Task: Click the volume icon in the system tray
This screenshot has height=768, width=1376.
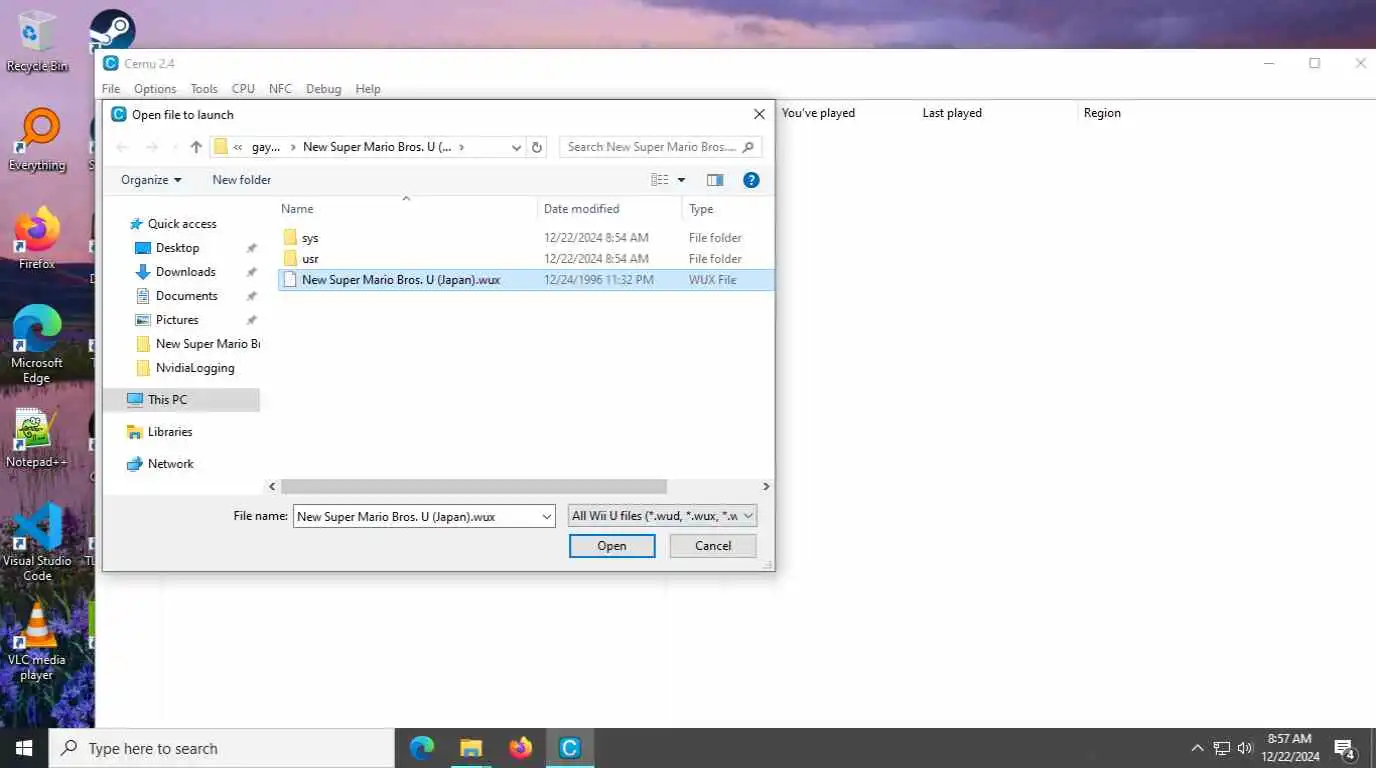Action: tap(1245, 748)
